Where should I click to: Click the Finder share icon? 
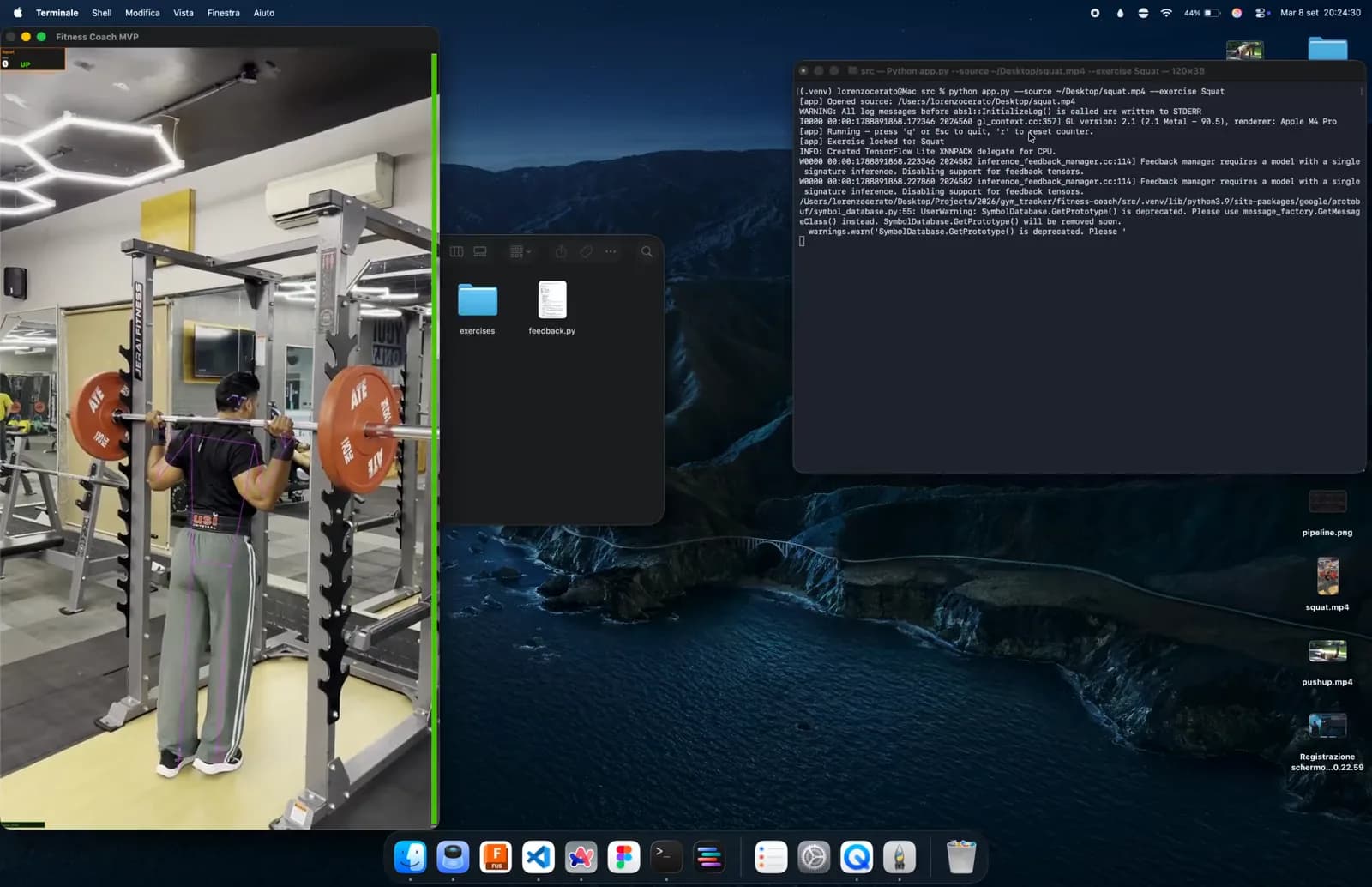click(561, 251)
